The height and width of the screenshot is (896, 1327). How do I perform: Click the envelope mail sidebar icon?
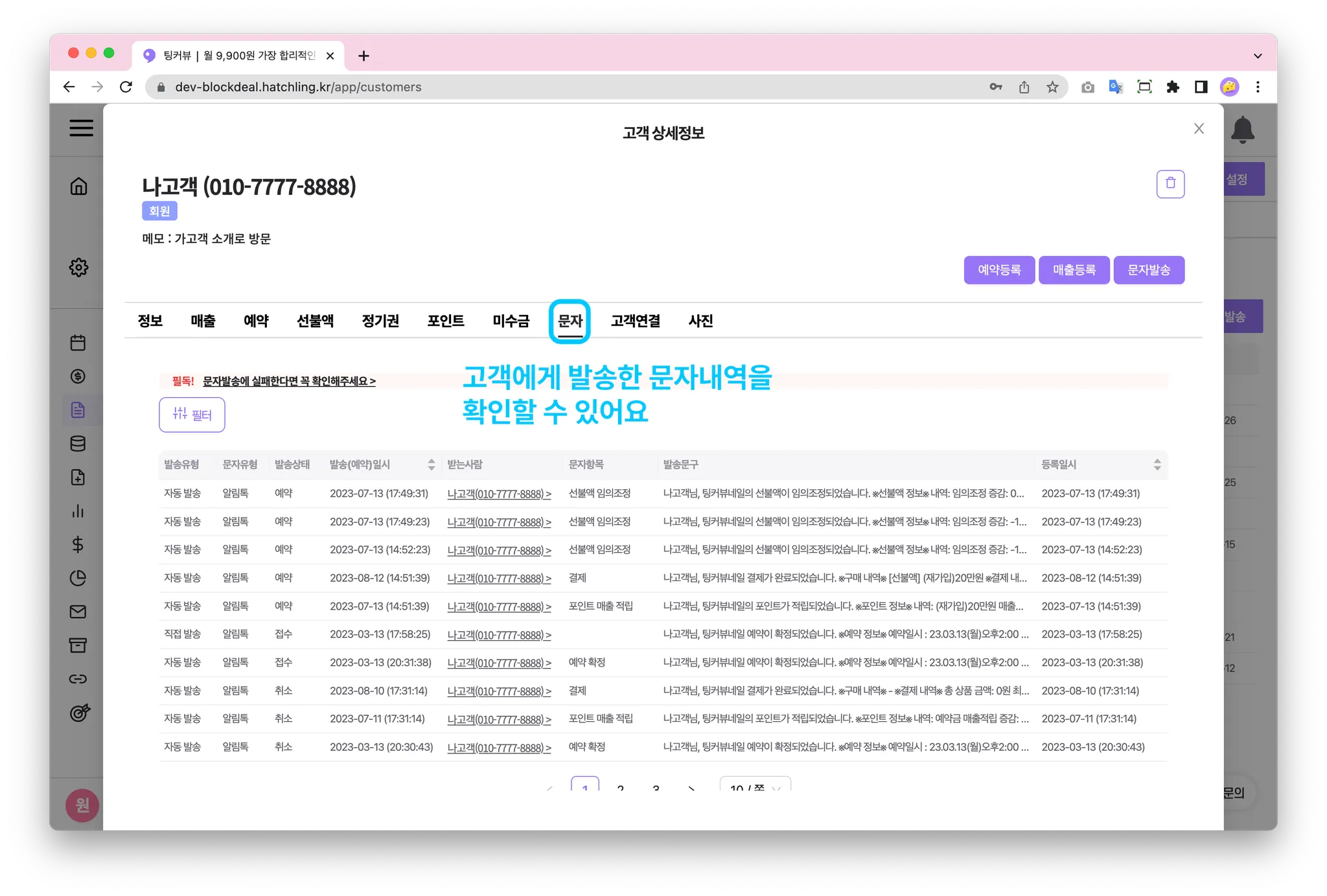coord(78,612)
